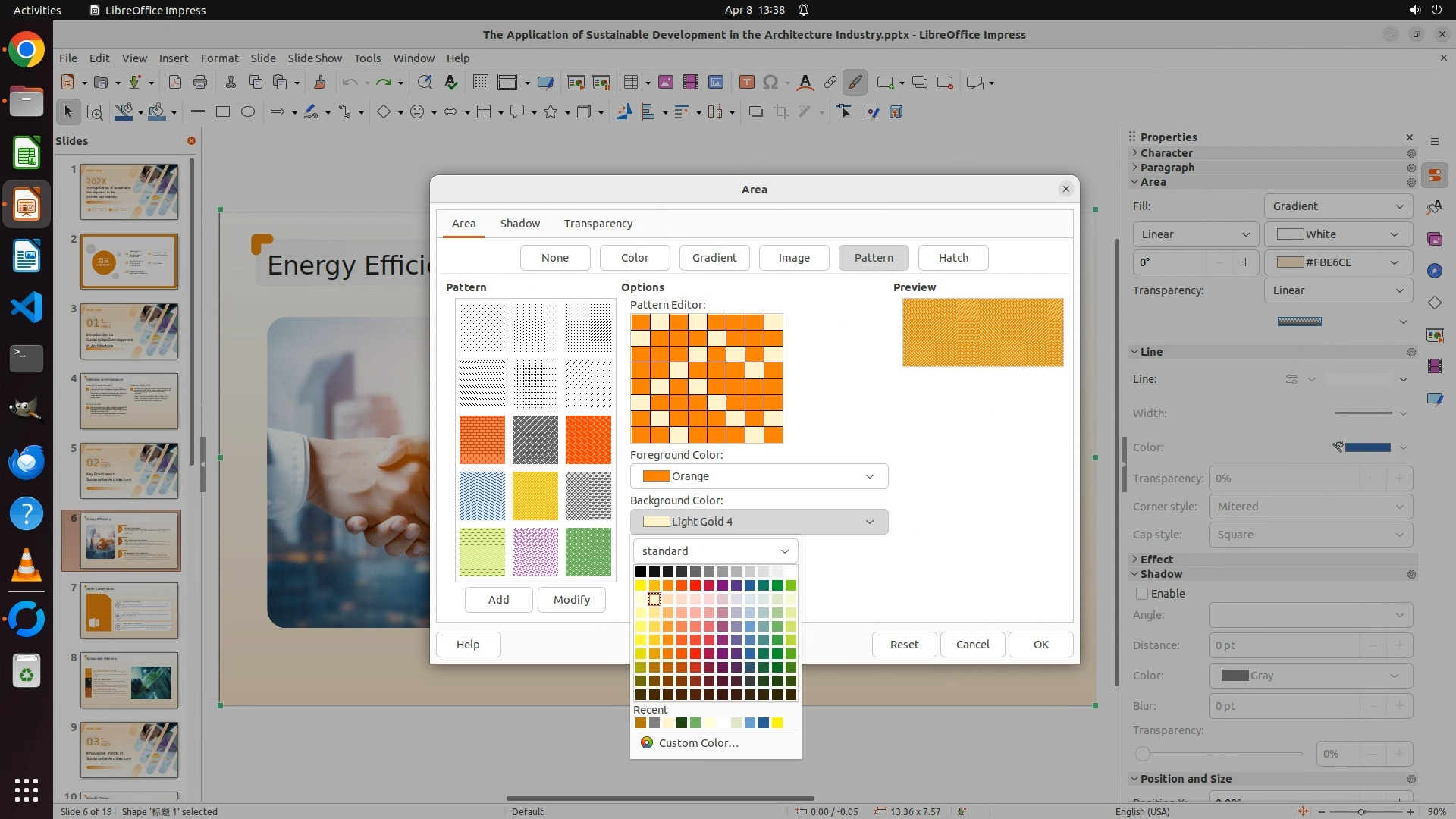Screen dimensions: 1456x819
Task: Open the Slide Show menu
Action: click(315, 58)
